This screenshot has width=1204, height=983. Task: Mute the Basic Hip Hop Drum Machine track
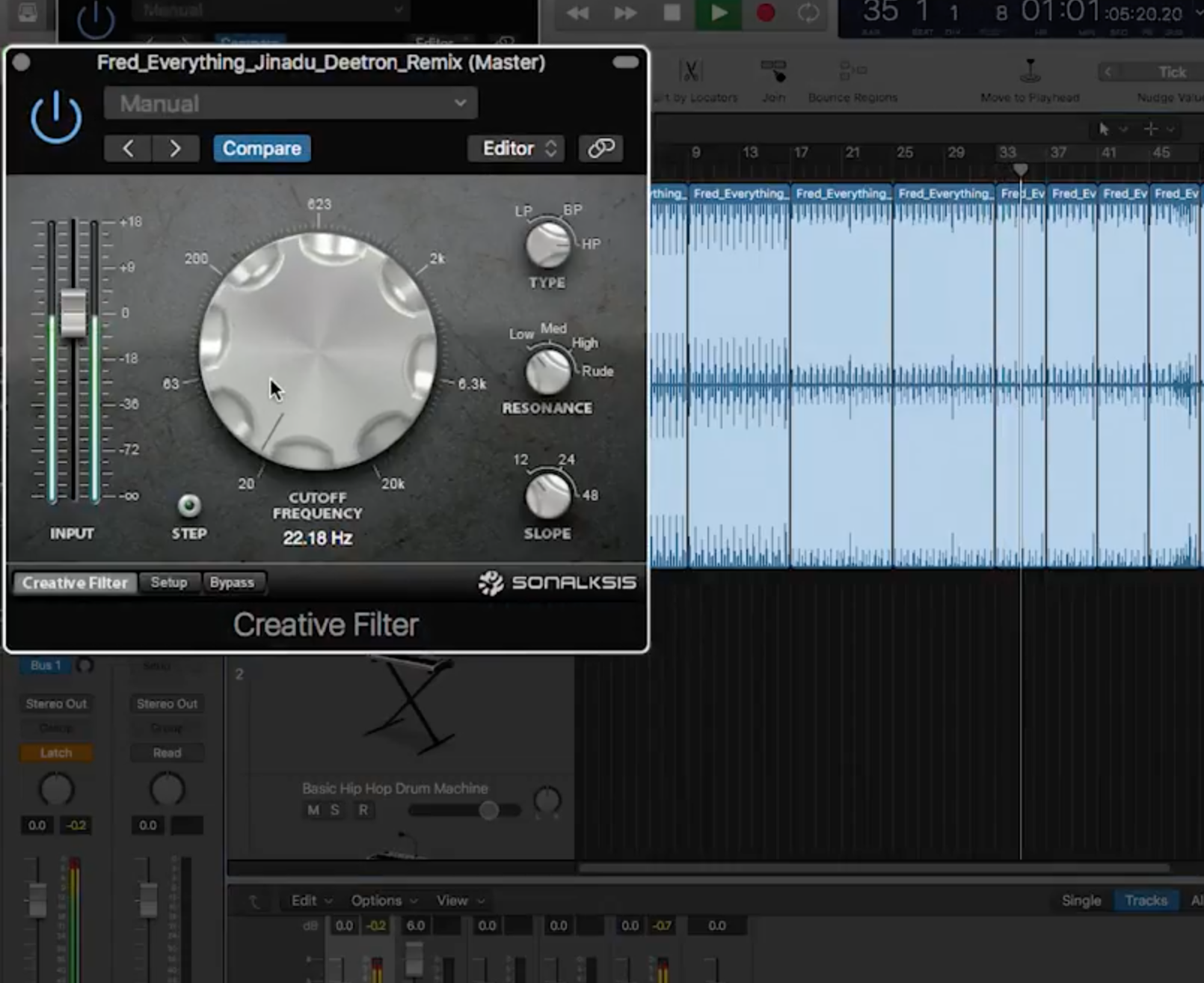tap(313, 810)
